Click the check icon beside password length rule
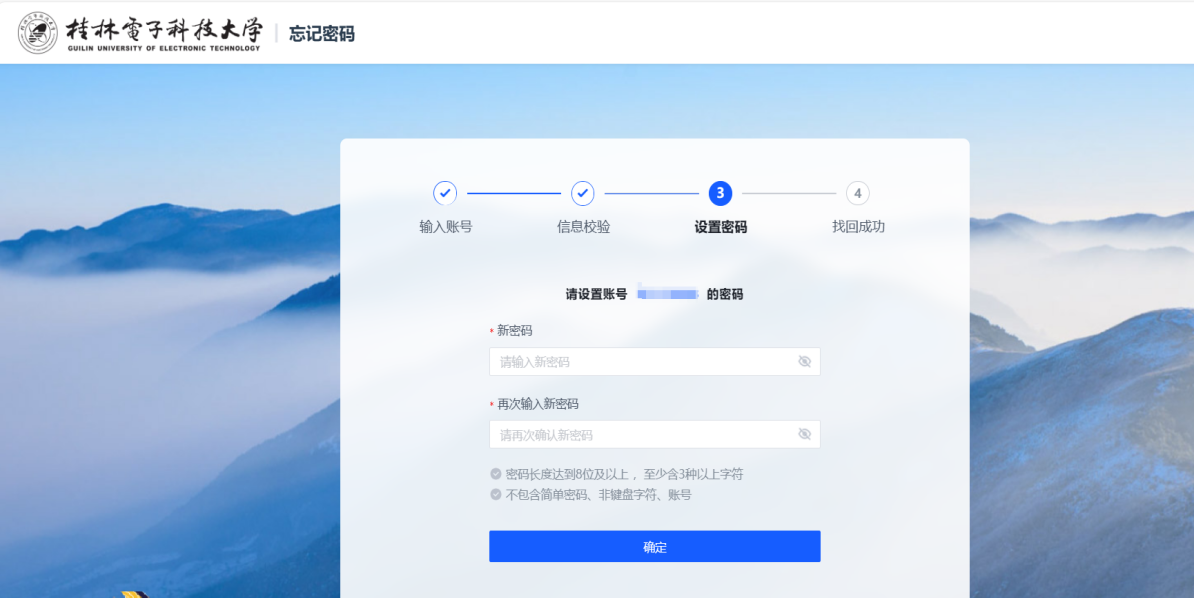Screen dimensions: 1194x598 pos(496,474)
